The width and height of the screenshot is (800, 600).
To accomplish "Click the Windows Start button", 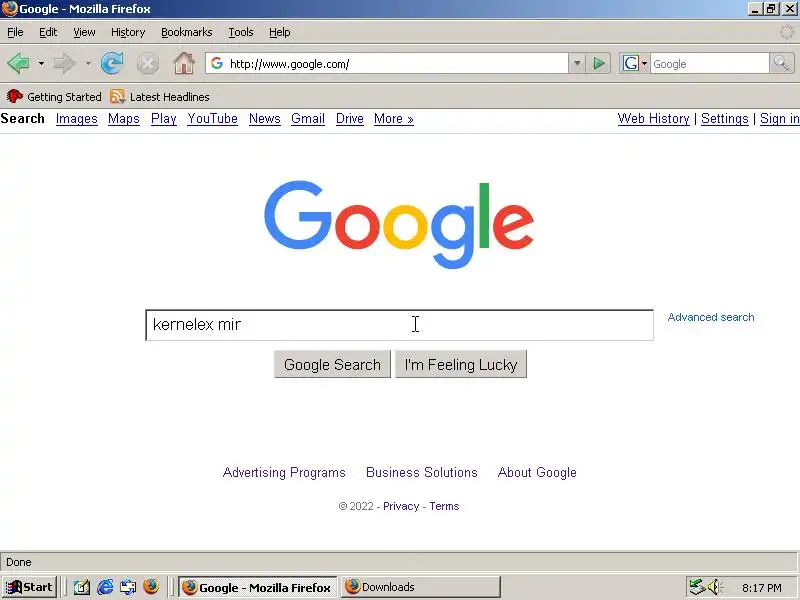I will pyautogui.click(x=29, y=587).
